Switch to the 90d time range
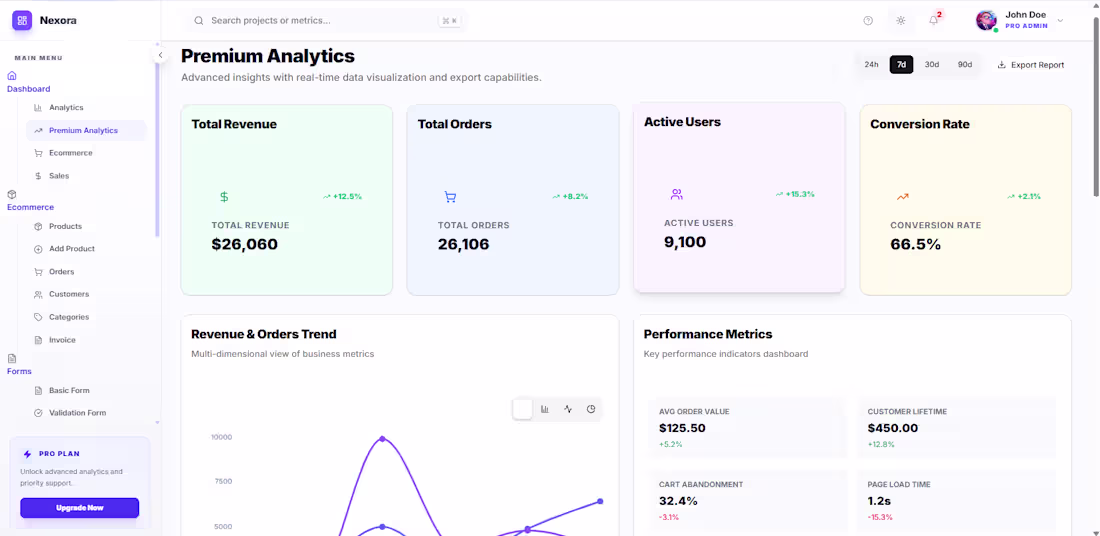Screen dimensions: 1100x536 point(965,65)
